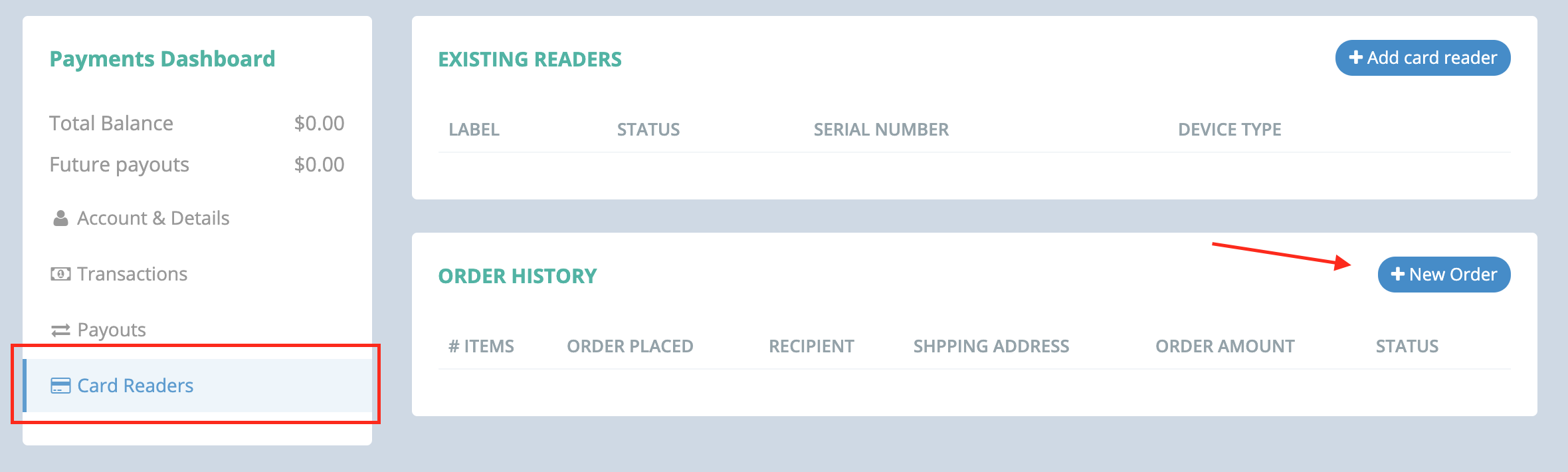Sort readers by the LABEL column header
Screen dimensions: 1568x472
click(474, 129)
